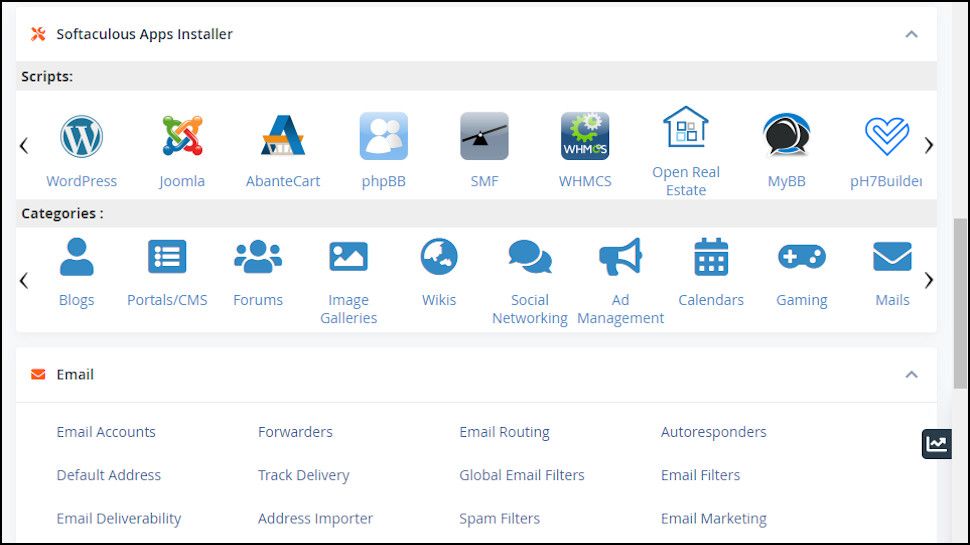Viewport: 970px width, 545px height.
Task: Open Spam Filters
Action: coord(499,518)
